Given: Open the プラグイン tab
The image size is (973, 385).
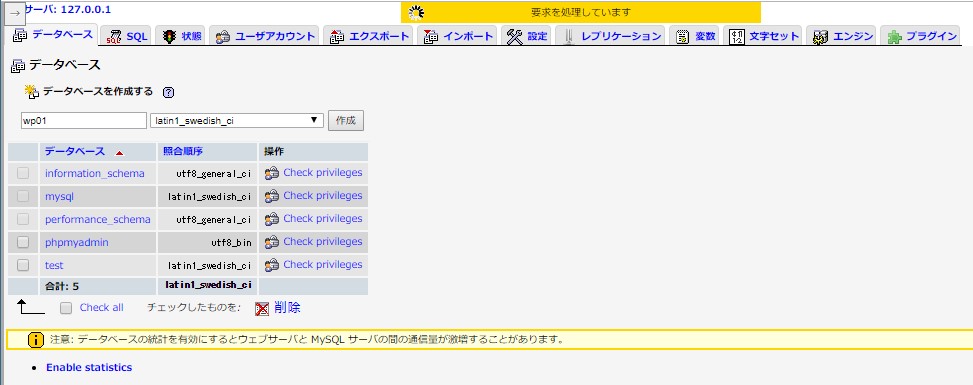Looking at the screenshot, I should [921, 37].
